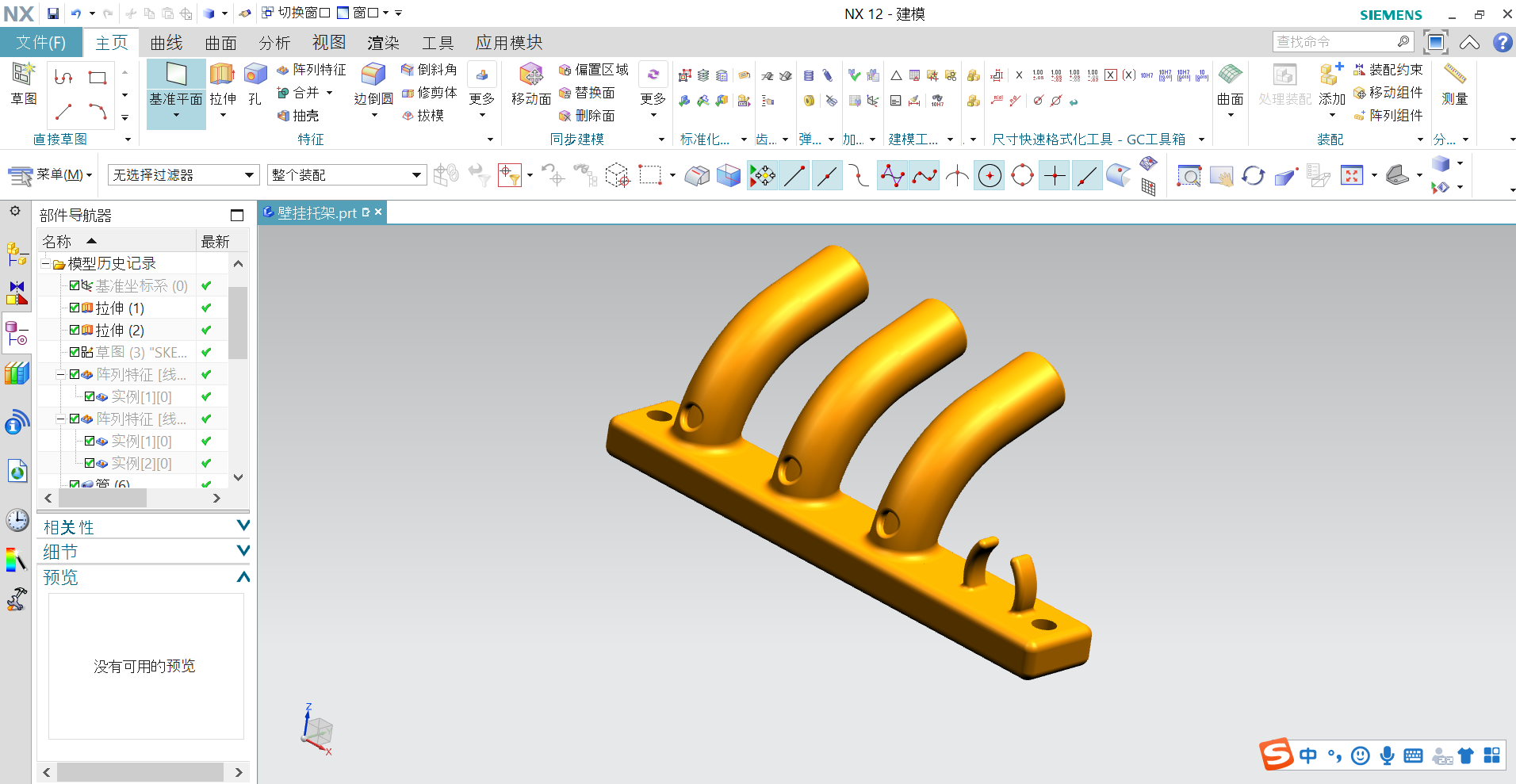Screen dimensions: 1516x784
Task: Toggle second 阵列特征 feature checkbox
Action: pyautogui.click(x=74, y=419)
